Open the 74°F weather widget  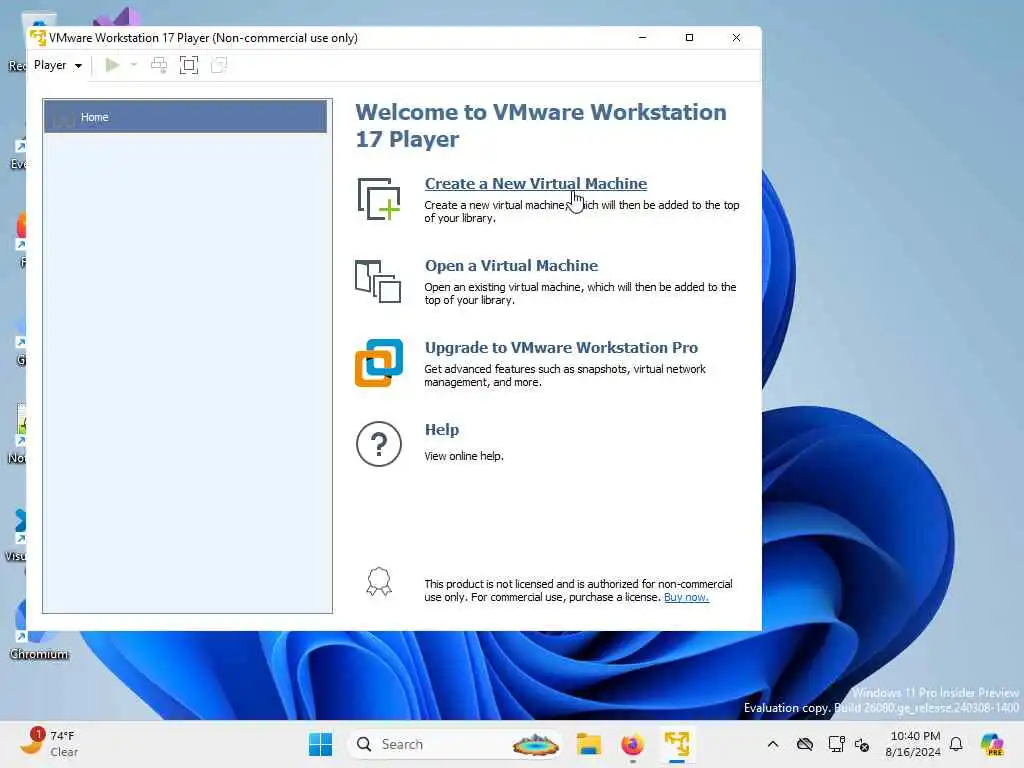(51, 744)
